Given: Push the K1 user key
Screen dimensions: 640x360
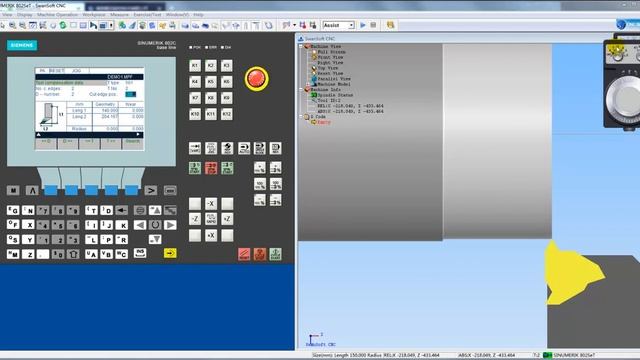Looking at the screenshot, I should [195, 66].
